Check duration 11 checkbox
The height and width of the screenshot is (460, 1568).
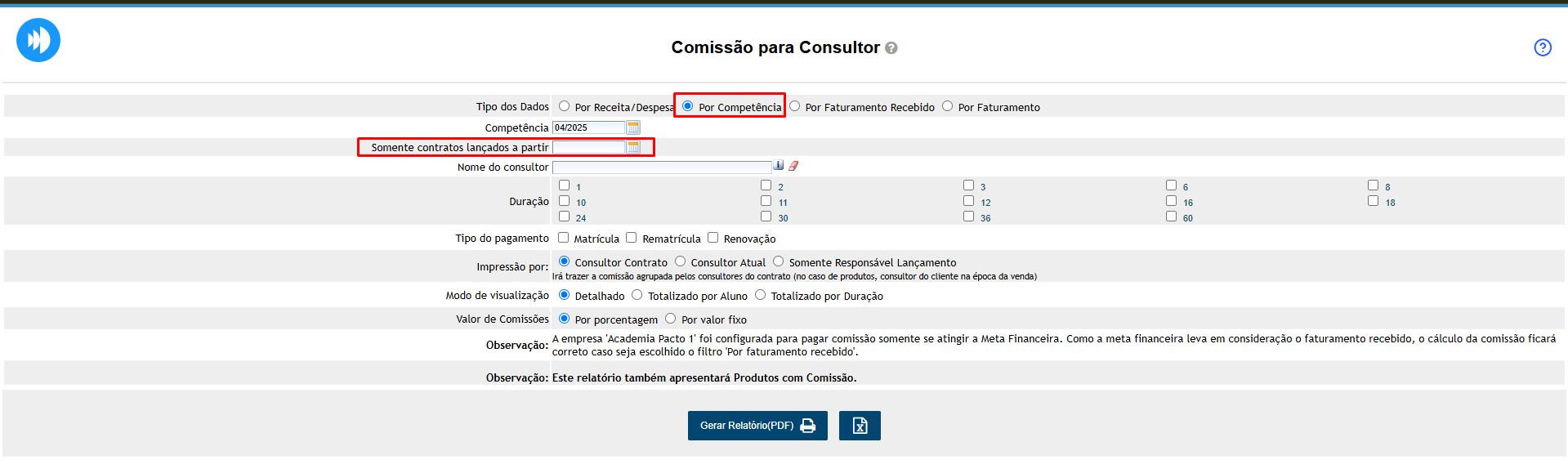(x=766, y=201)
